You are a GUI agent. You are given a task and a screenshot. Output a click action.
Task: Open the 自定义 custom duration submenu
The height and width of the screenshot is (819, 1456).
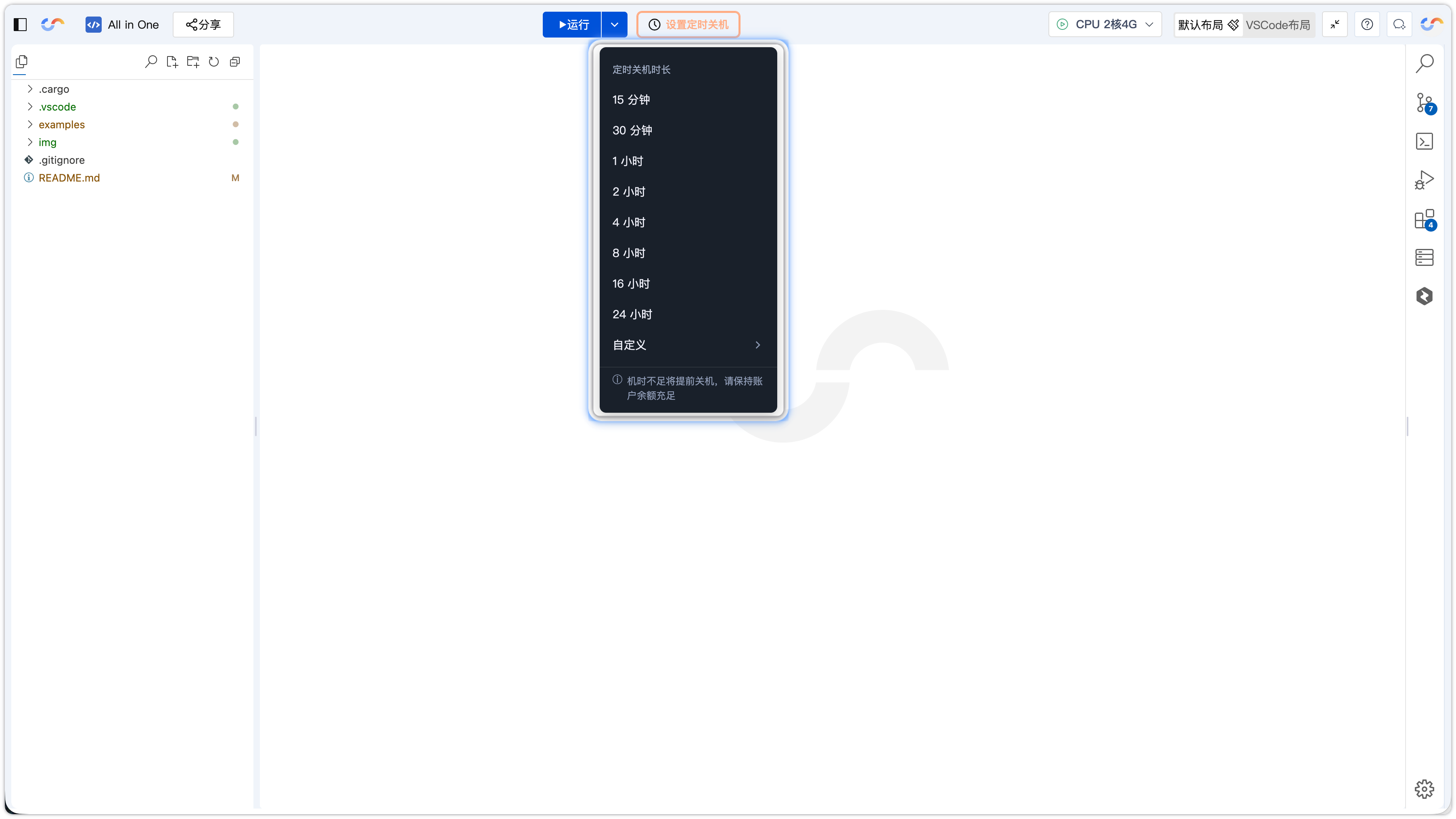[x=688, y=345]
